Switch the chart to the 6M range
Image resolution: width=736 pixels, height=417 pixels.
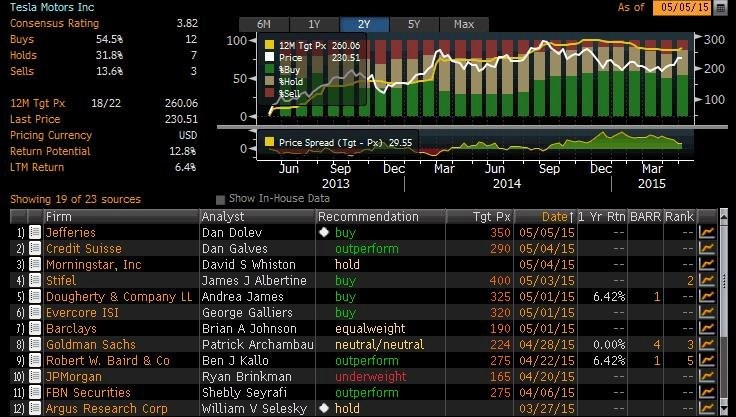[264, 24]
